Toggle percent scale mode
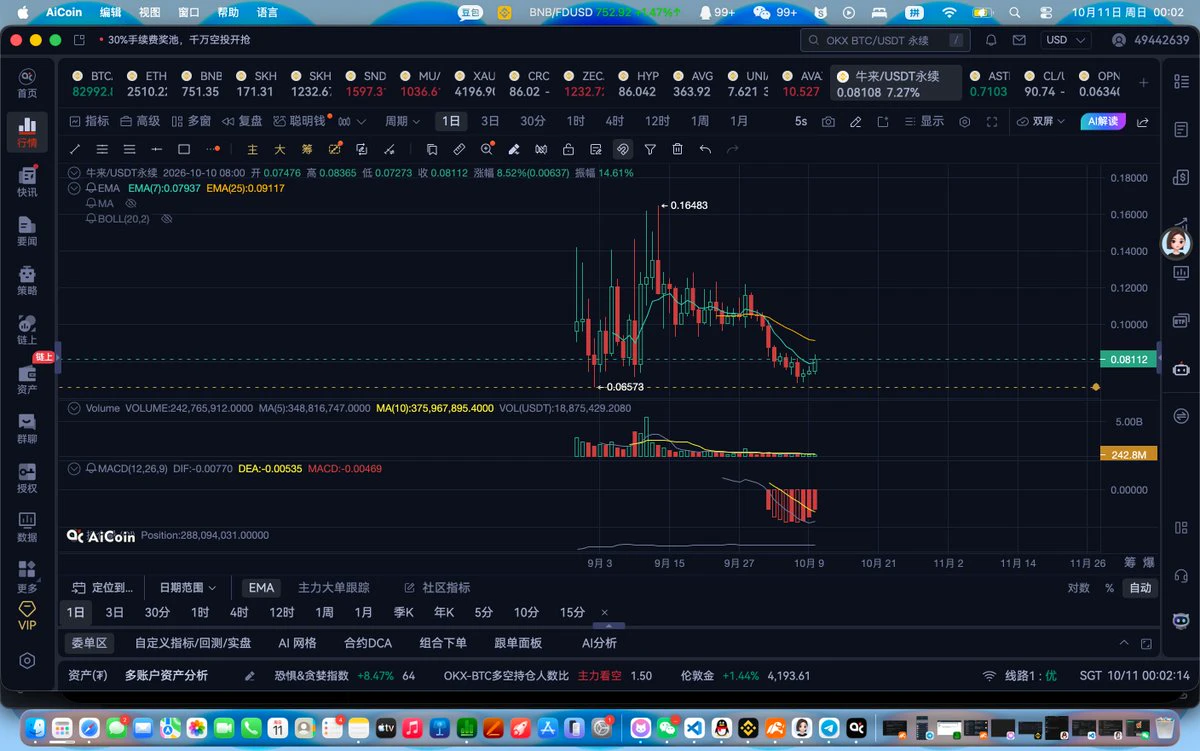 (1109, 588)
